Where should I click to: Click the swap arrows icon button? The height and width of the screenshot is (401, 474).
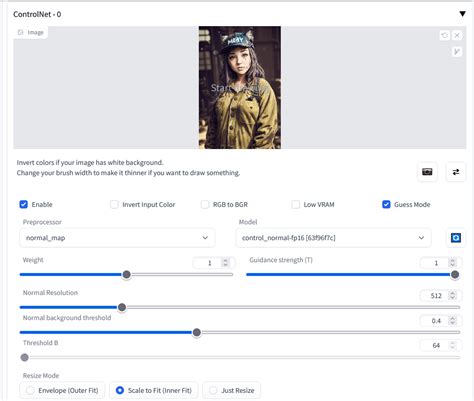tap(456, 172)
